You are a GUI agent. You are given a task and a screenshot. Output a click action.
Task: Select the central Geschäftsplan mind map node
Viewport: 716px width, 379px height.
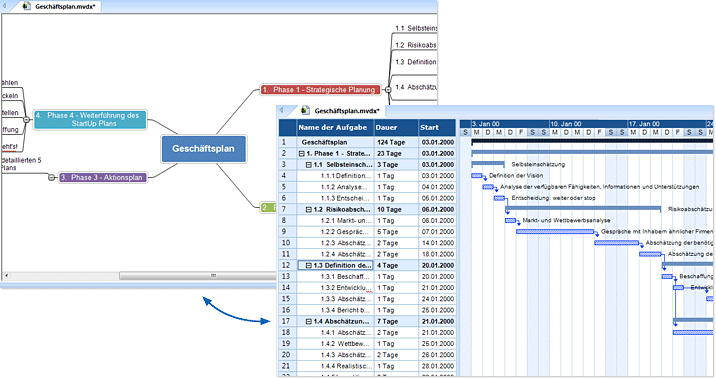tap(203, 148)
